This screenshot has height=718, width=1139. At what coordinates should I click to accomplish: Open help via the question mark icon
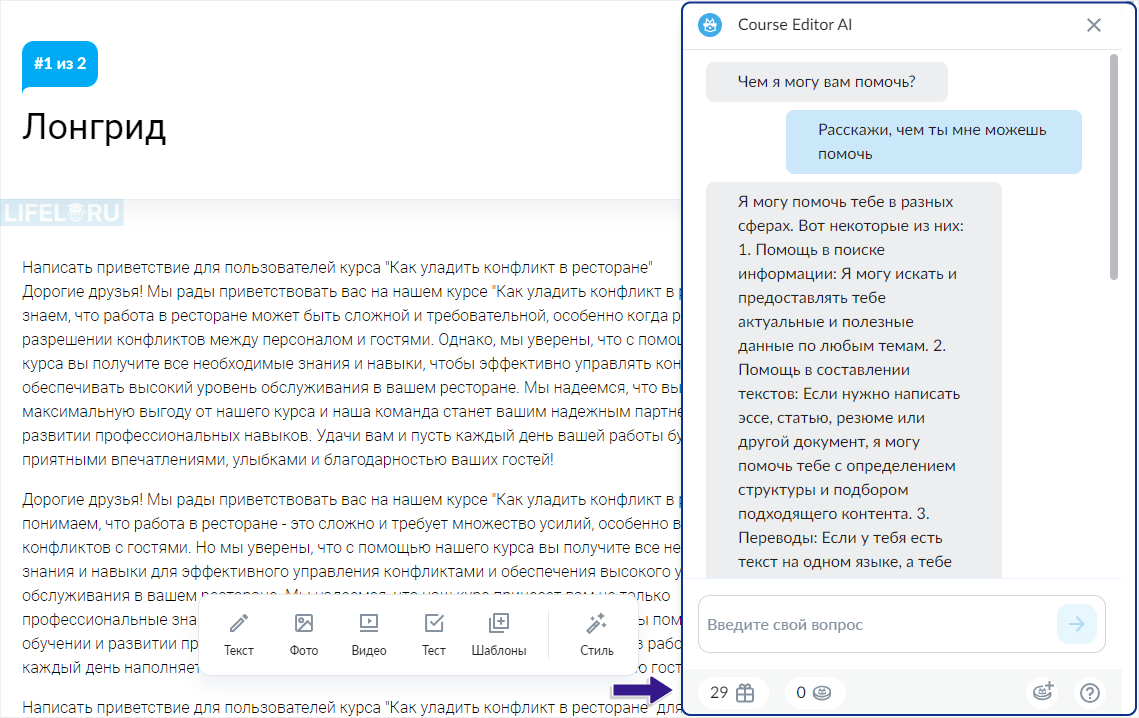pos(1089,692)
